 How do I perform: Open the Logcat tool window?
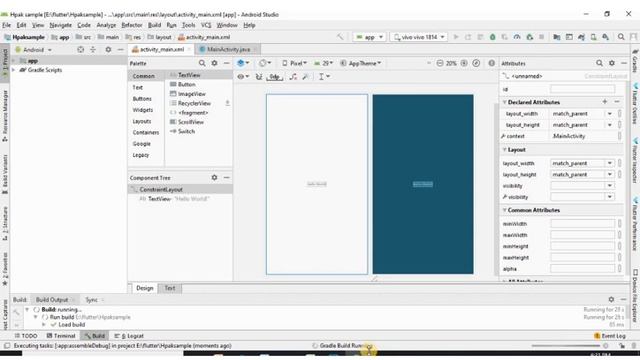(129, 336)
